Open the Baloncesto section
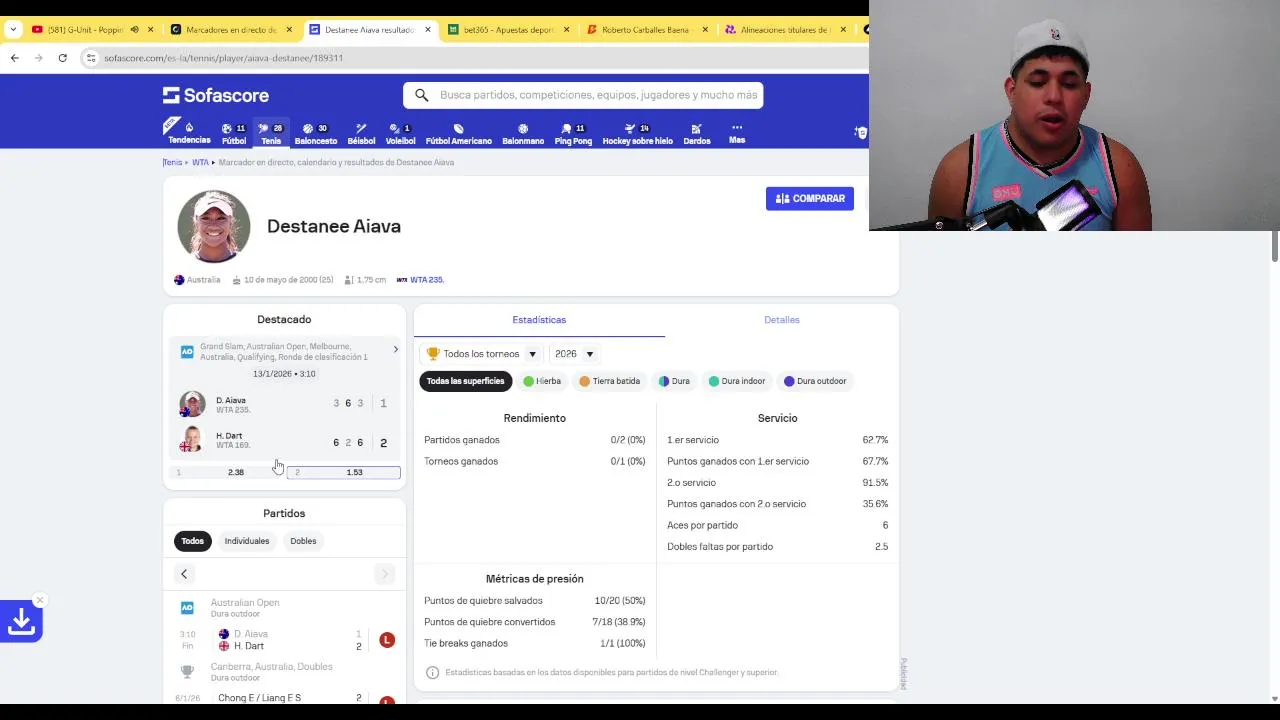Viewport: 1280px width, 720px height. [316, 134]
